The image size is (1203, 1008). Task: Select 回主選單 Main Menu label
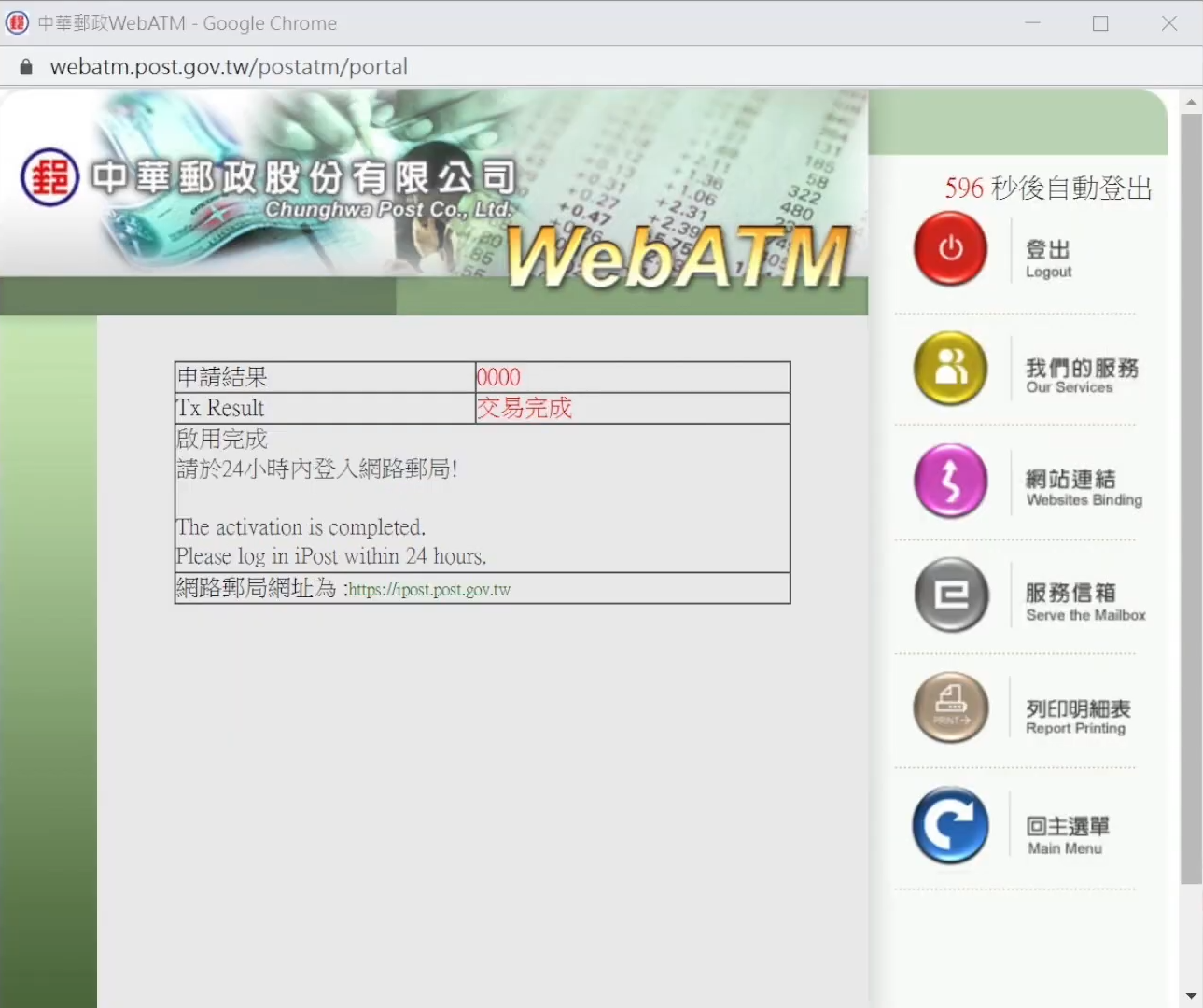[1068, 834]
